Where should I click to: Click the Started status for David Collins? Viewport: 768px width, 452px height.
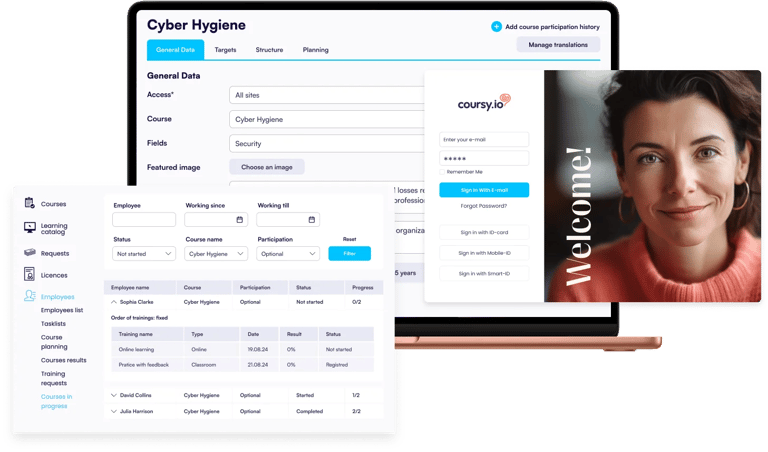pos(305,395)
